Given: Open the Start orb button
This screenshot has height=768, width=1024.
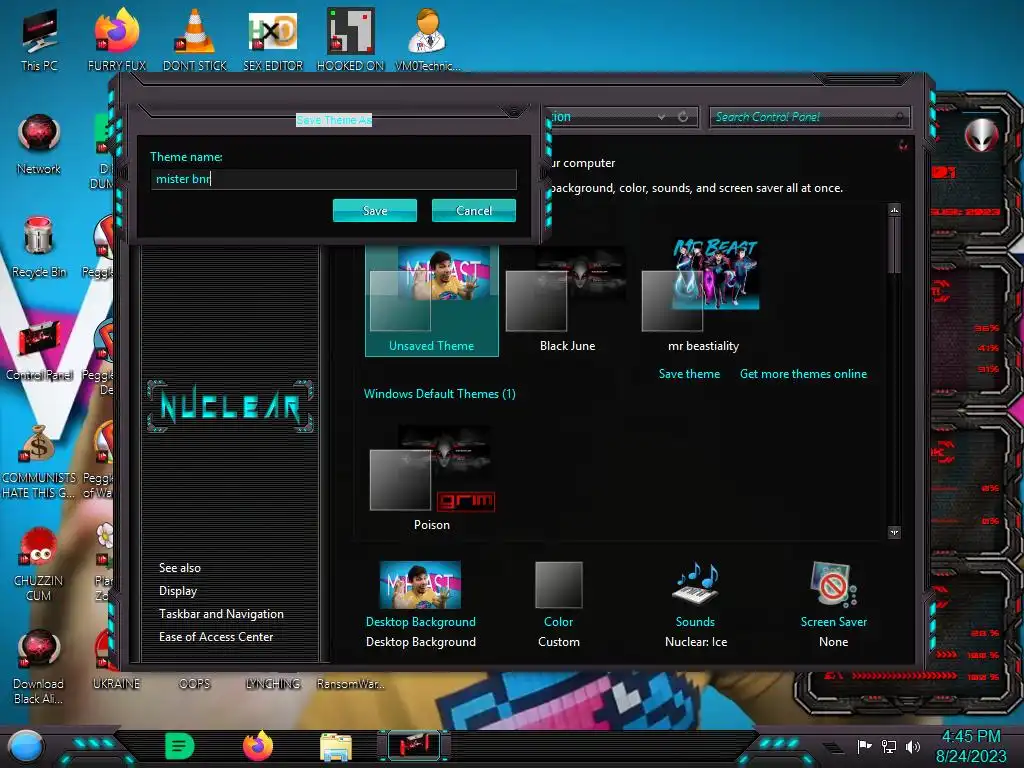Looking at the screenshot, I should 26,746.
